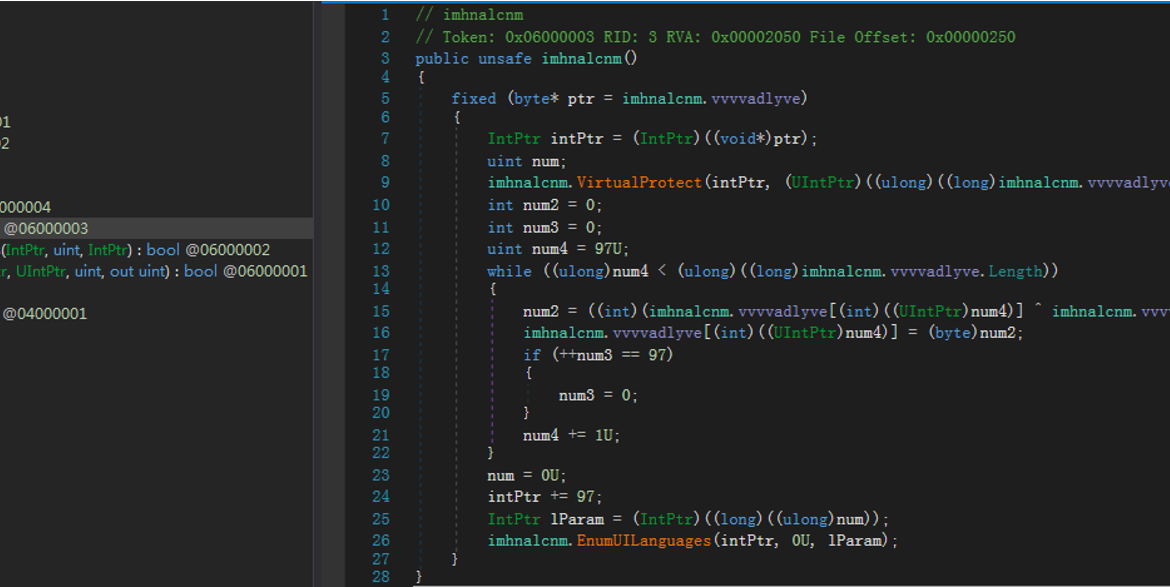This screenshot has width=1170, height=587.
Task: Click line number 1 in the gutter
Action: 385,15
